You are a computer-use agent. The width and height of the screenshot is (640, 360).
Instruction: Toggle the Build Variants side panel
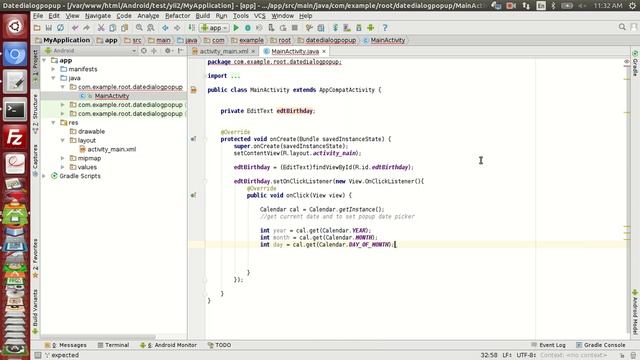coord(35,312)
